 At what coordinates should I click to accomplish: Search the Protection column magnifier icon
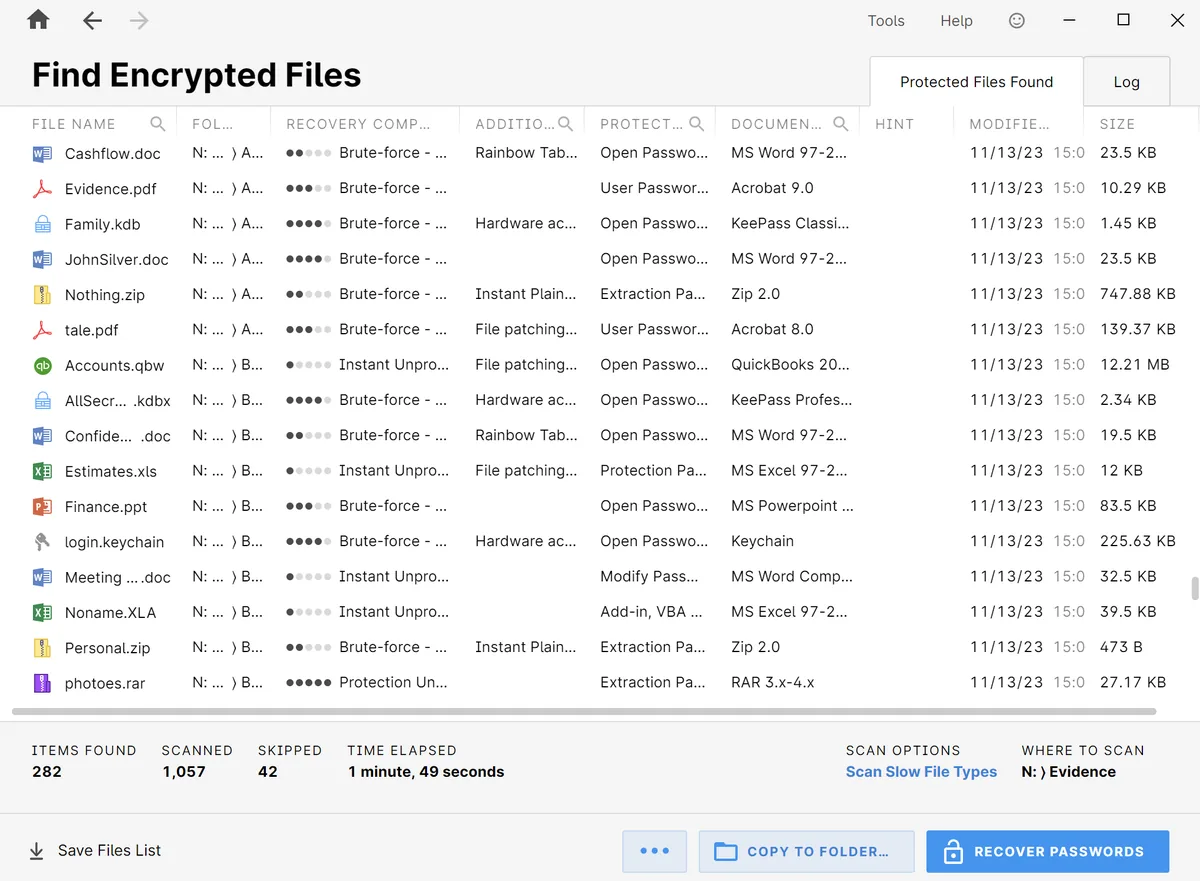point(697,124)
